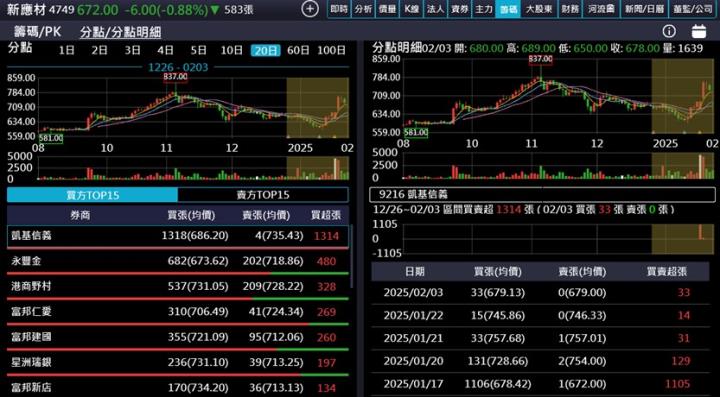720x397 pixels.
Task: Show the 買方TOP15 list
Action: (92, 195)
